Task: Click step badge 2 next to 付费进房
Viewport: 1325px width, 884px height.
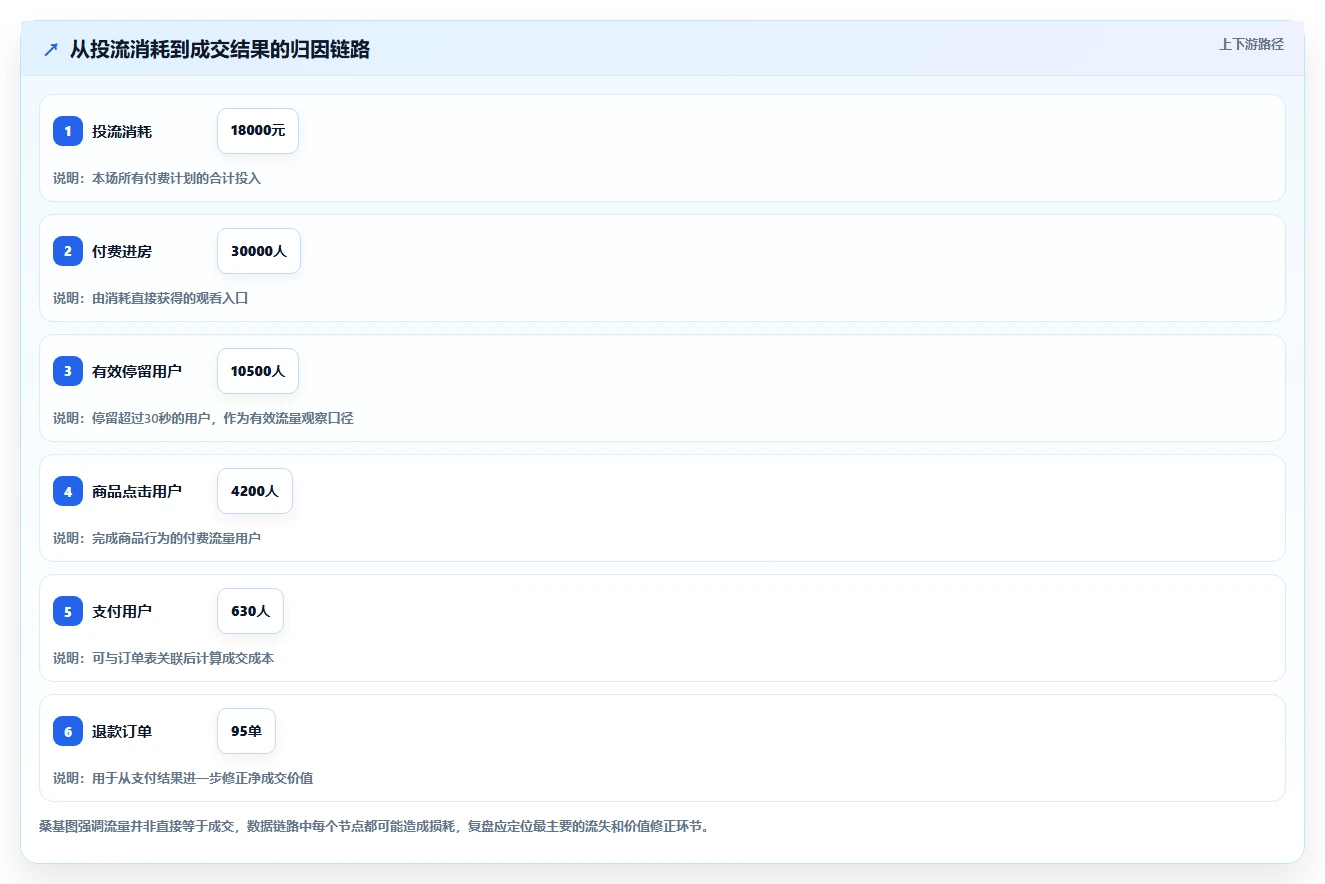Action: tap(68, 251)
